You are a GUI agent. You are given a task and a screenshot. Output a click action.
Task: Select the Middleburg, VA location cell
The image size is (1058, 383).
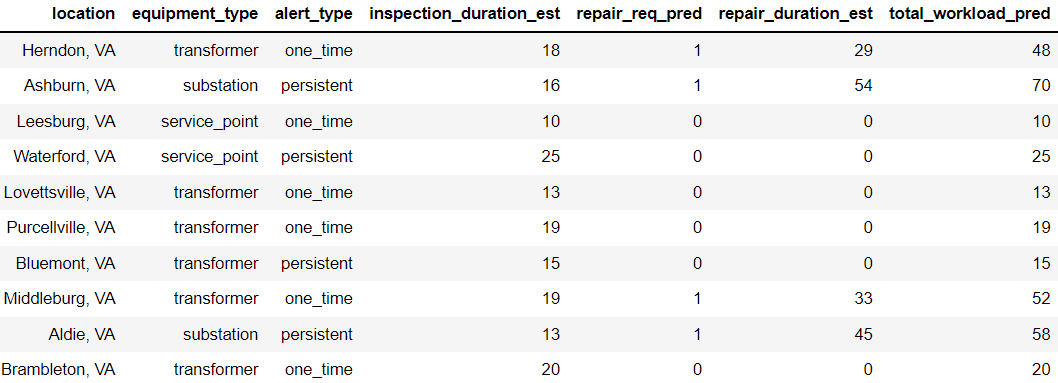(60, 299)
